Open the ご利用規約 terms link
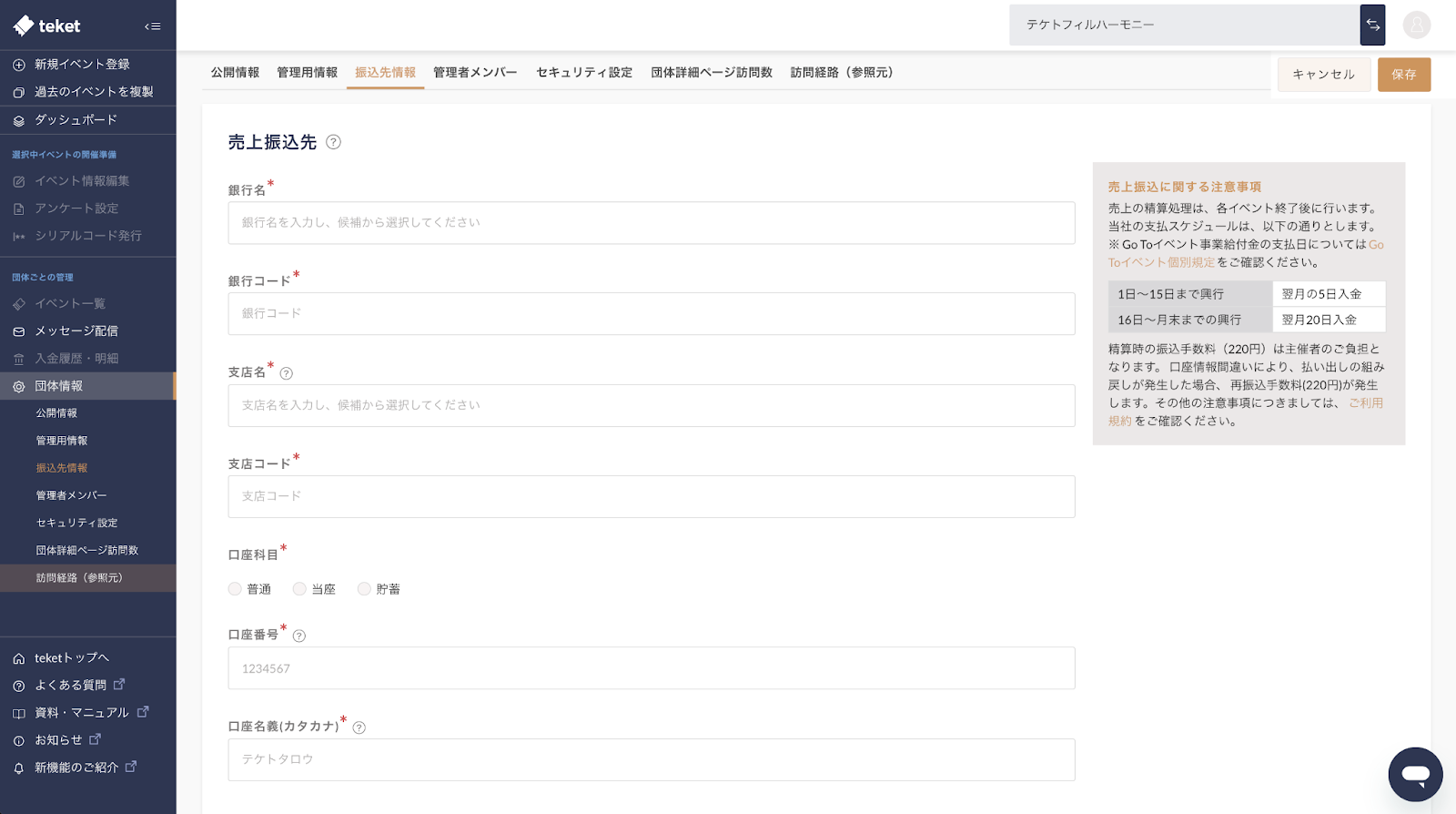The height and width of the screenshot is (814, 1456). tap(1365, 403)
